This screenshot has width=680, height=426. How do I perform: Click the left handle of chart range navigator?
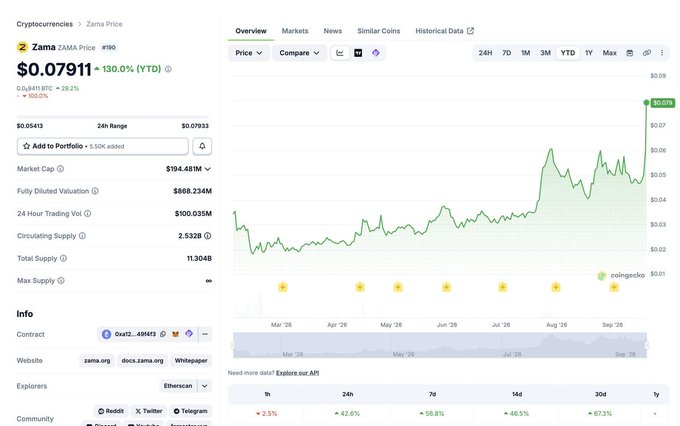coord(233,345)
